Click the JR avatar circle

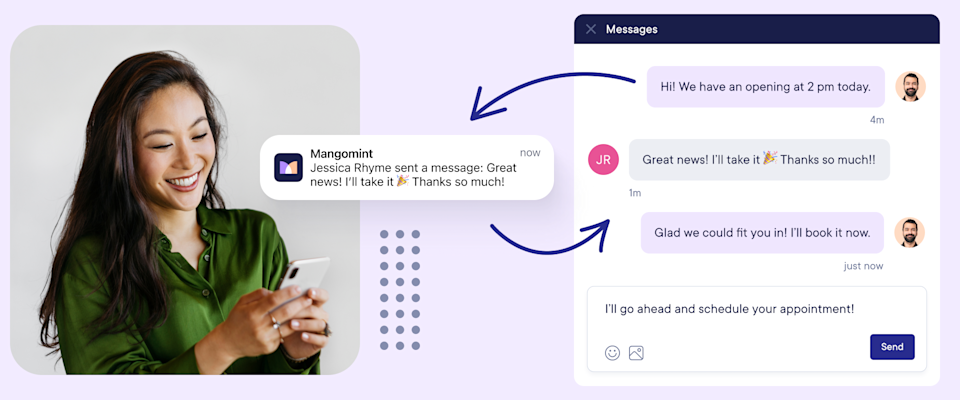[603, 160]
